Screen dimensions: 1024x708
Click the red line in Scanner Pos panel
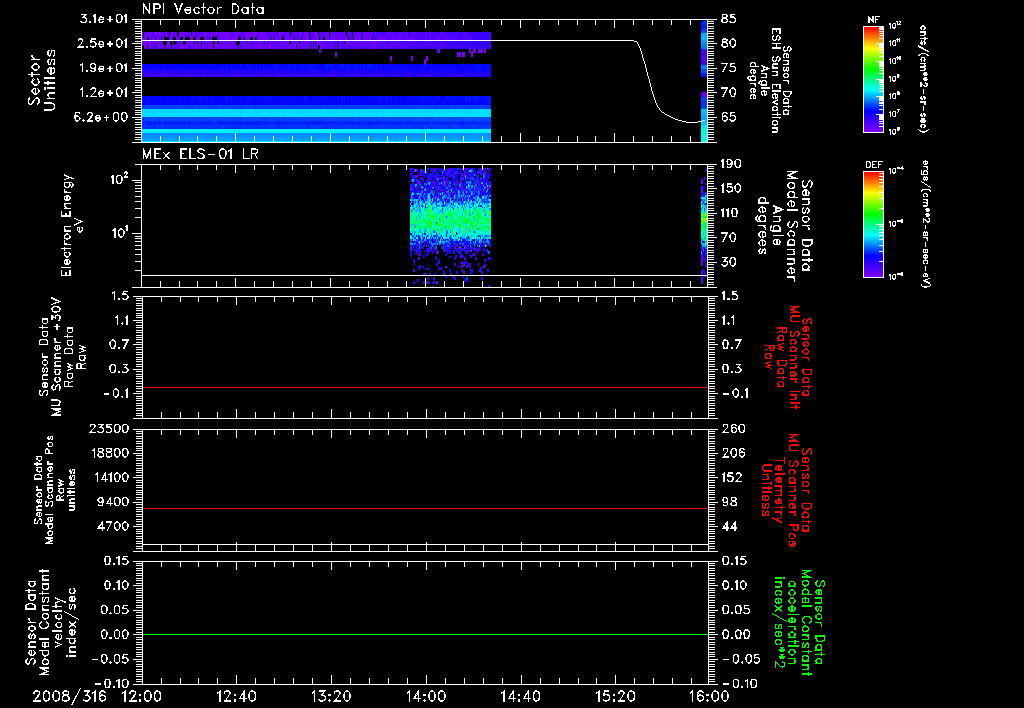tap(424, 508)
